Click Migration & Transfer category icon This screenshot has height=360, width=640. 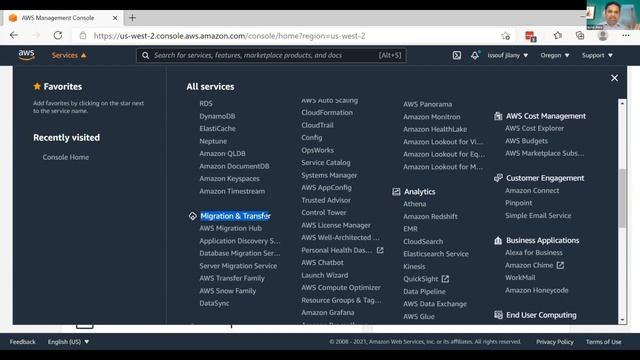(x=193, y=216)
